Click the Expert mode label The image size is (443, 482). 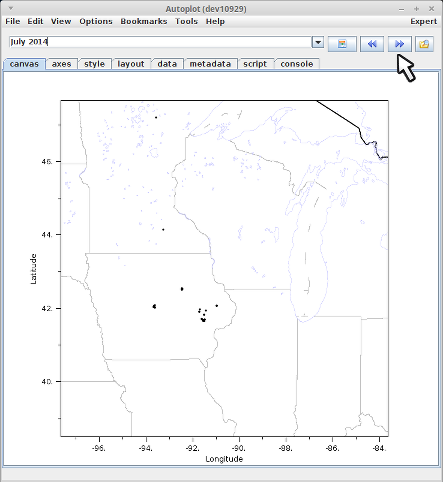[x=423, y=21]
